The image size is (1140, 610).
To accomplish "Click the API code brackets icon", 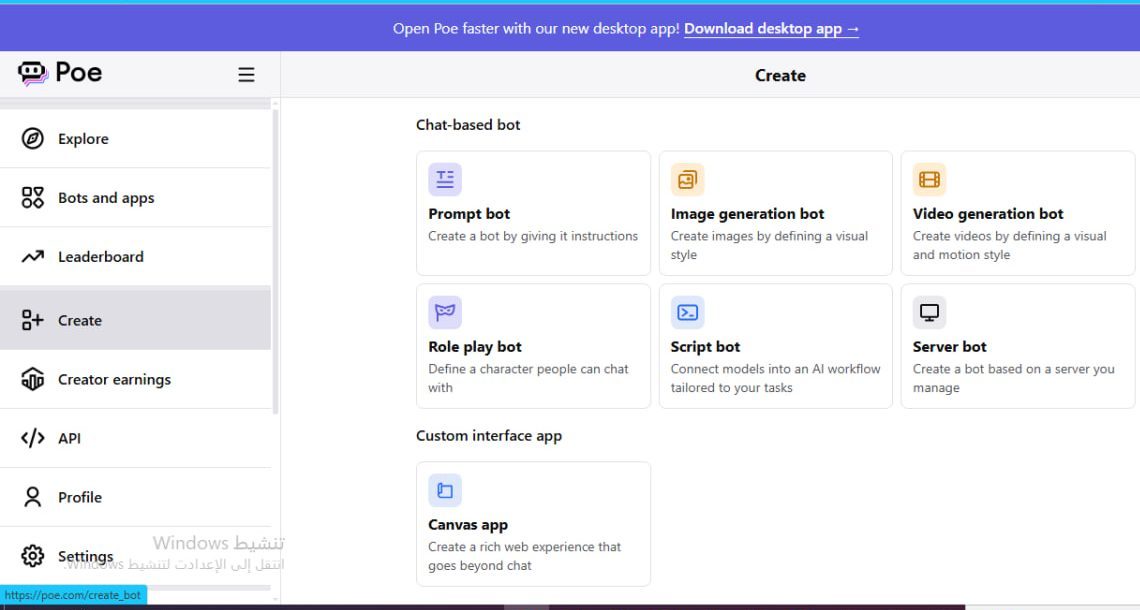I will click(x=33, y=438).
